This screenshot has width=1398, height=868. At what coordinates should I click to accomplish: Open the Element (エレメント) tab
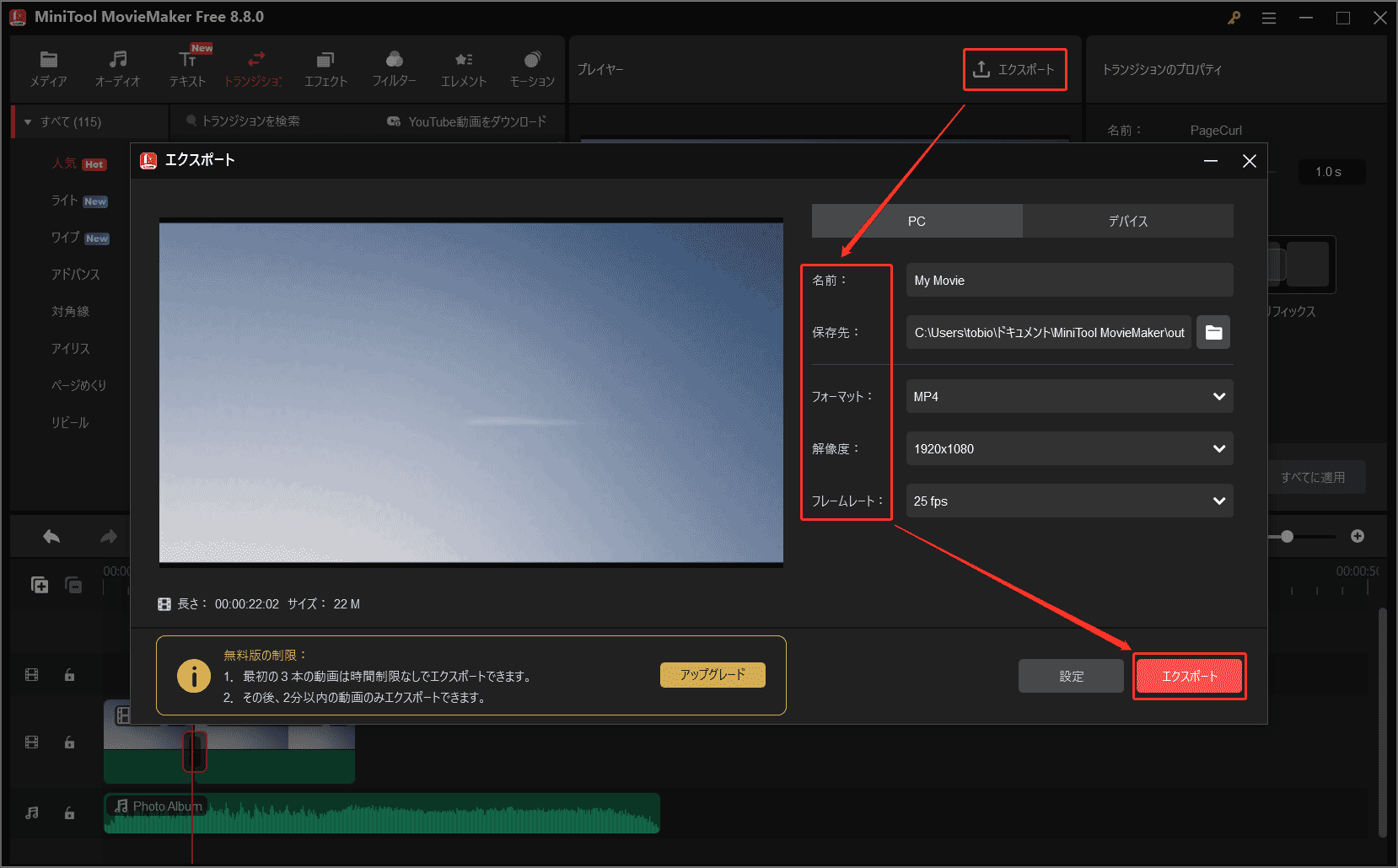(x=464, y=69)
